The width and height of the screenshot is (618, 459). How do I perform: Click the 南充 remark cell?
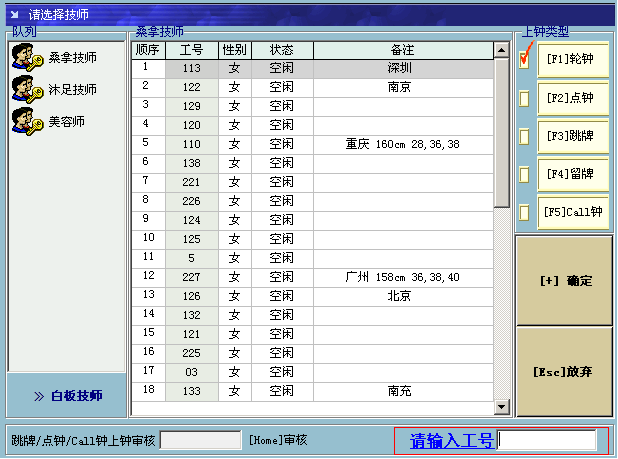[403, 392]
